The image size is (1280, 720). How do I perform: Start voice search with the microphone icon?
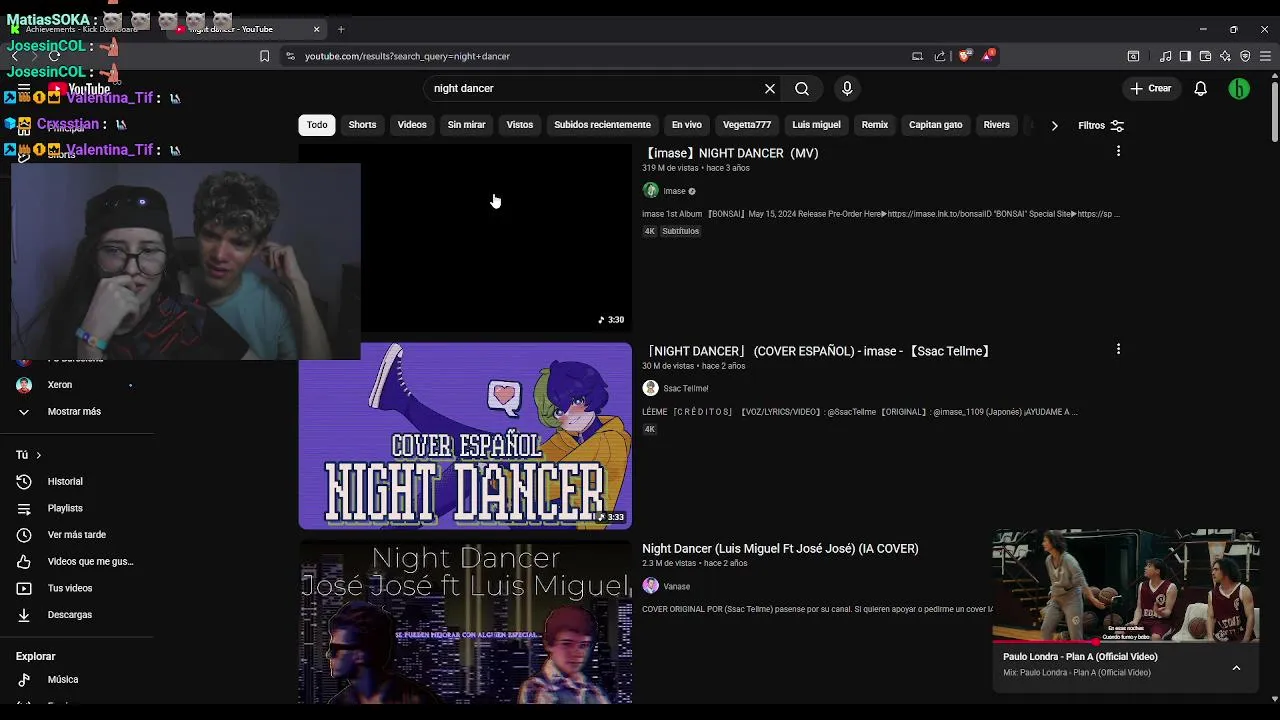(x=847, y=89)
